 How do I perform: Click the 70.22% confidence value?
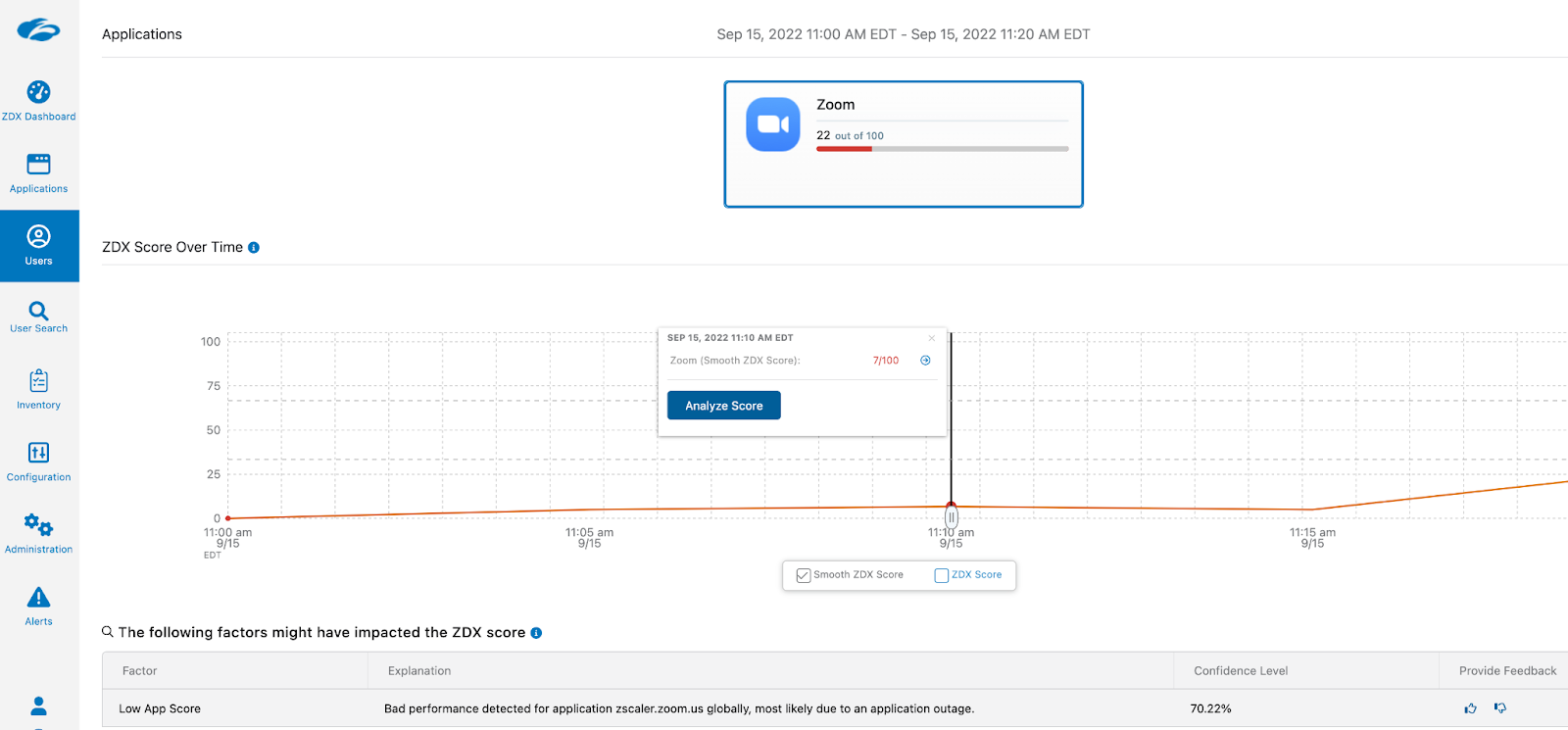pyautogui.click(x=1211, y=708)
